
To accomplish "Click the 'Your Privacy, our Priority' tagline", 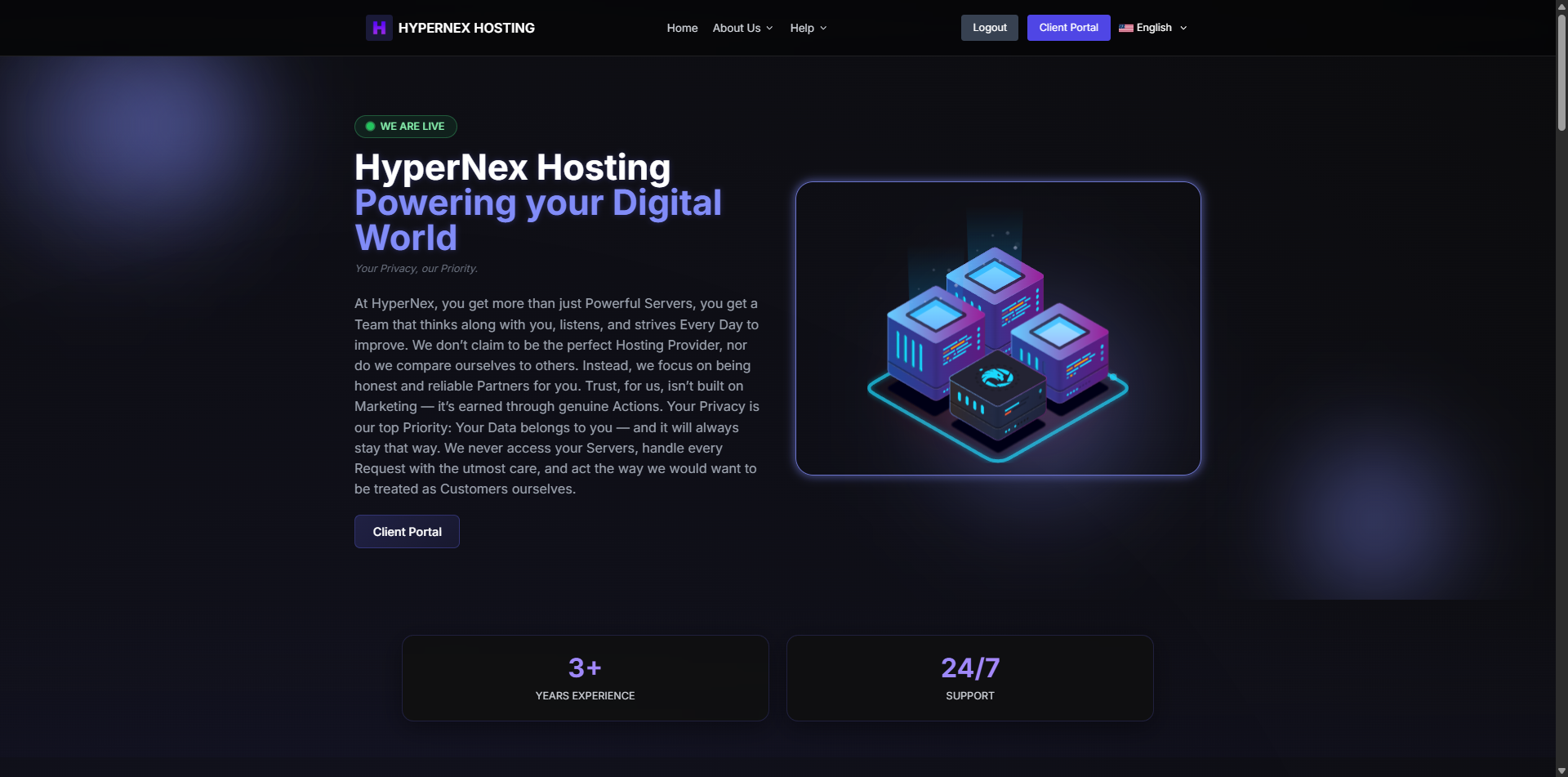I will click(415, 268).
